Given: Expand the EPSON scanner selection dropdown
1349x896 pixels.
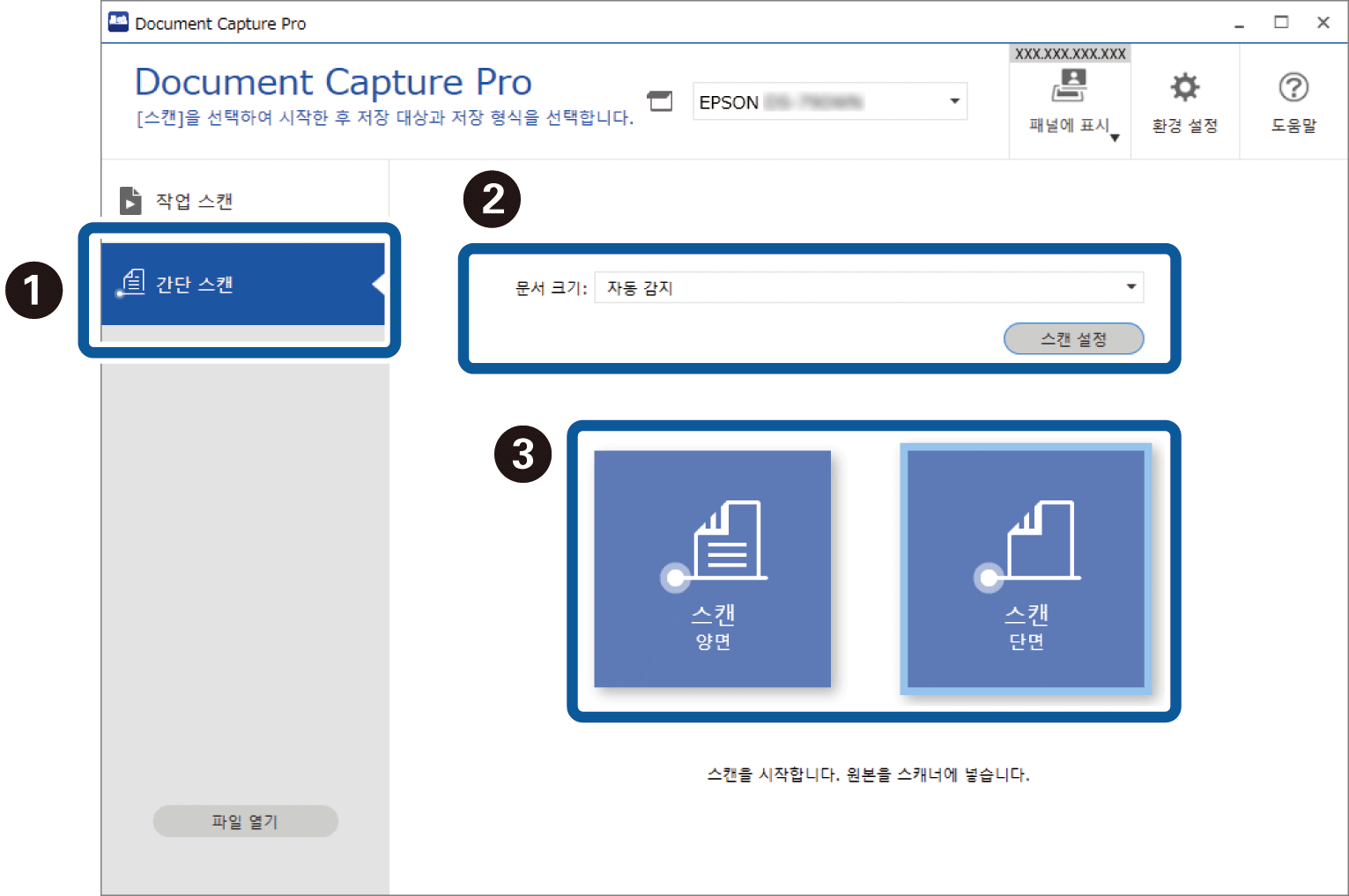Looking at the screenshot, I should coord(954,101).
